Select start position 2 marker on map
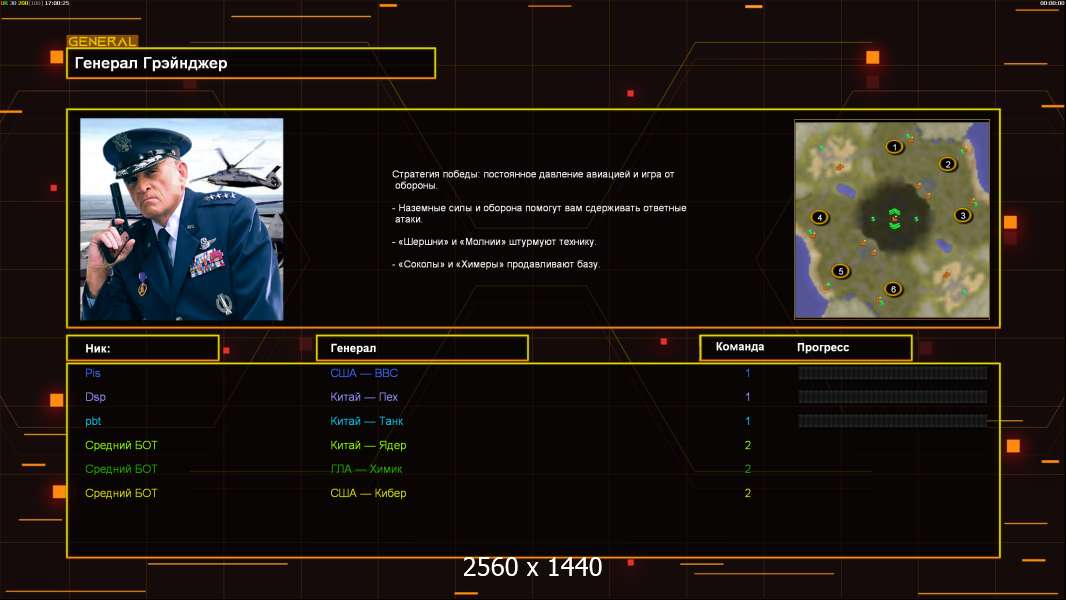1066x600 pixels. 948,164
